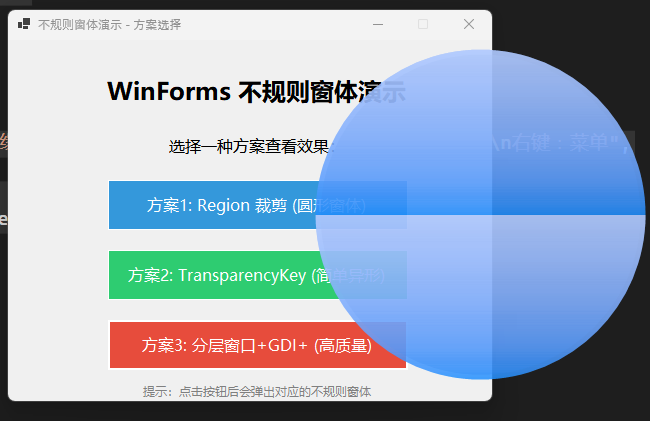650x421 pixels.
Task: Click the 提示 hint text at bottom
Action: pyautogui.click(x=257, y=391)
